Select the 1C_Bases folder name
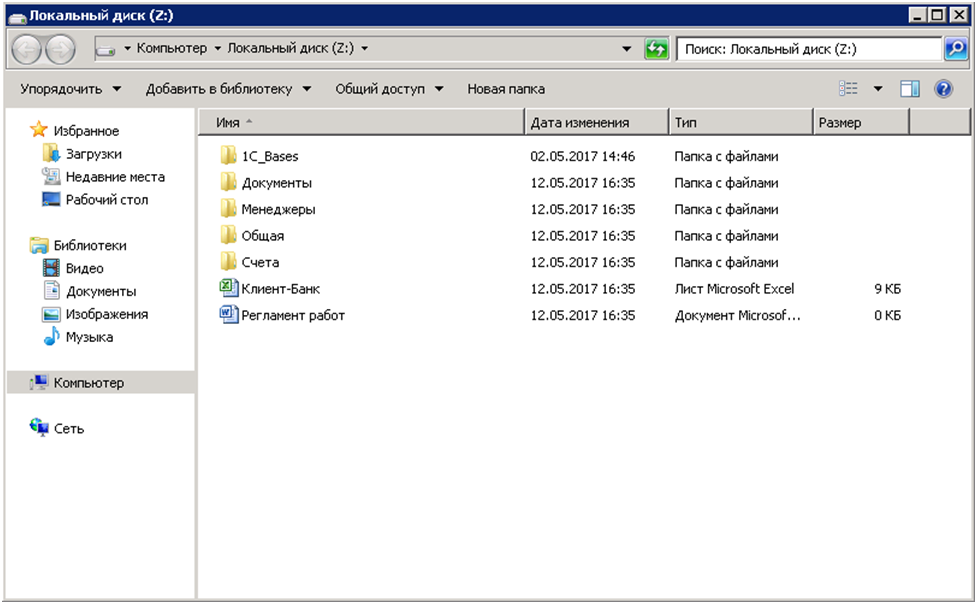Viewport: 977px width, 604px height. click(x=270, y=156)
